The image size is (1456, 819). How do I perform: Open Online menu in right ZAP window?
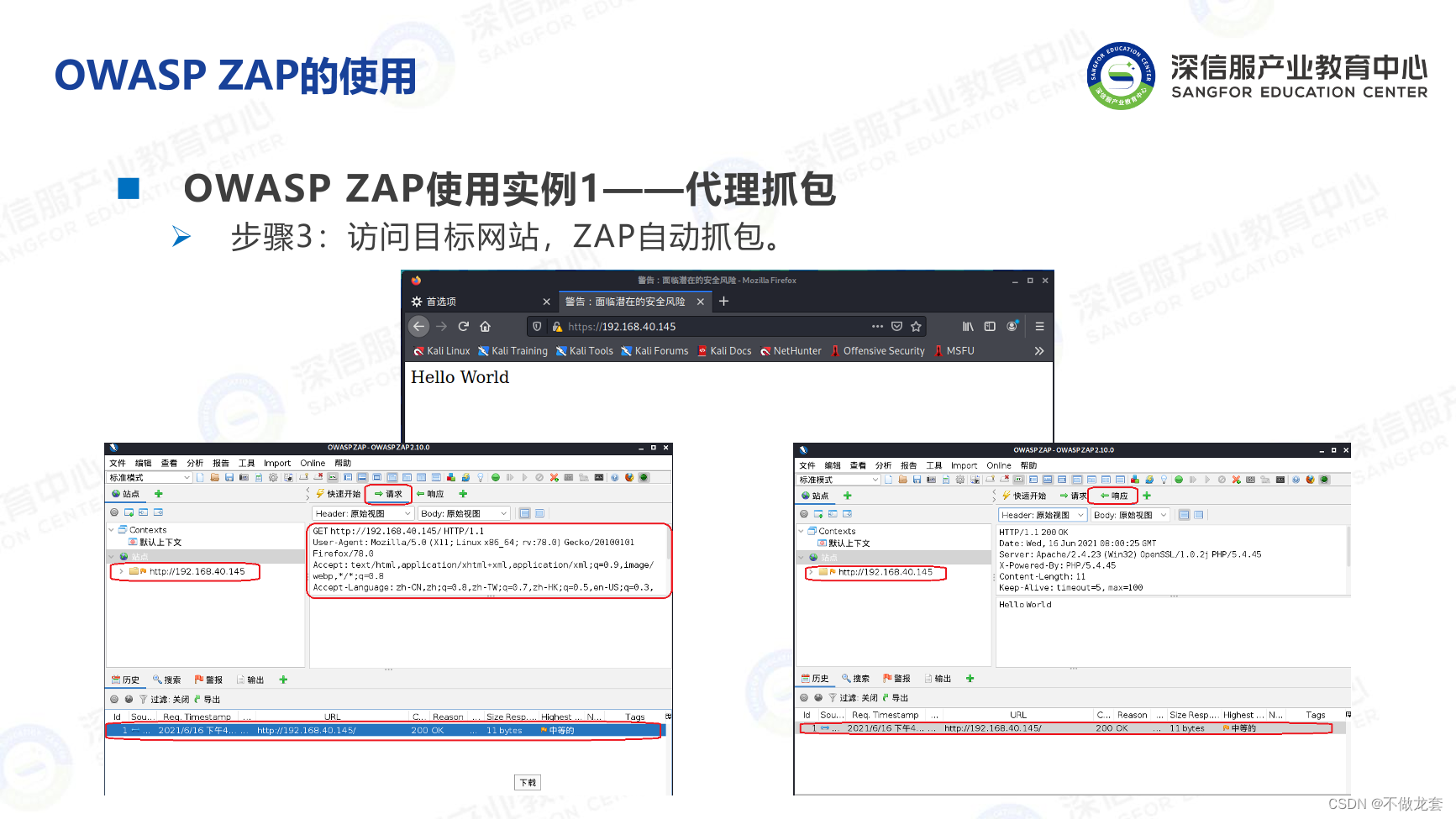[x=999, y=465]
